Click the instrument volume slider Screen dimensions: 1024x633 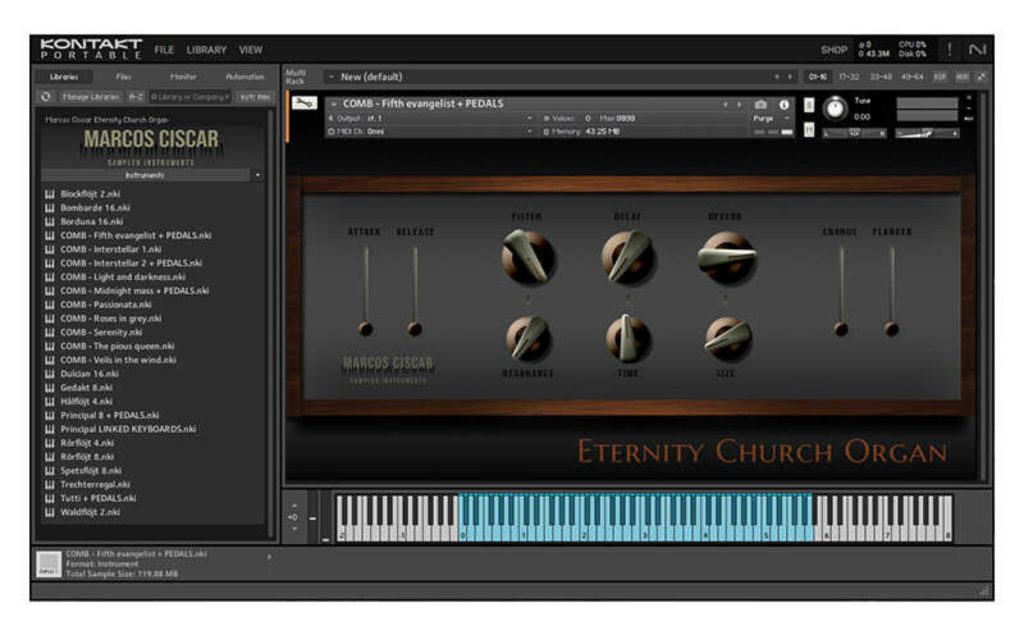tap(927, 133)
